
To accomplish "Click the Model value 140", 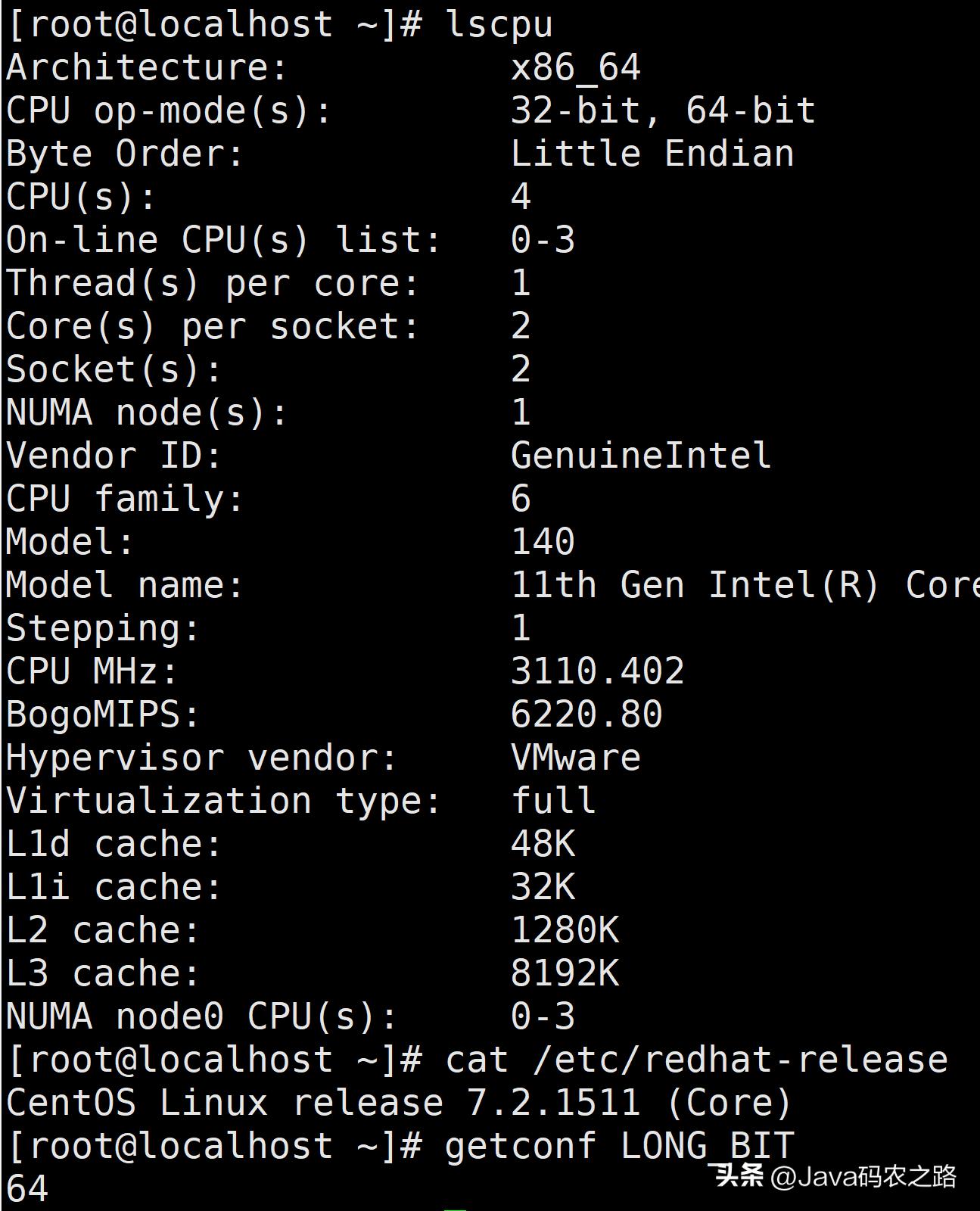I will point(543,542).
